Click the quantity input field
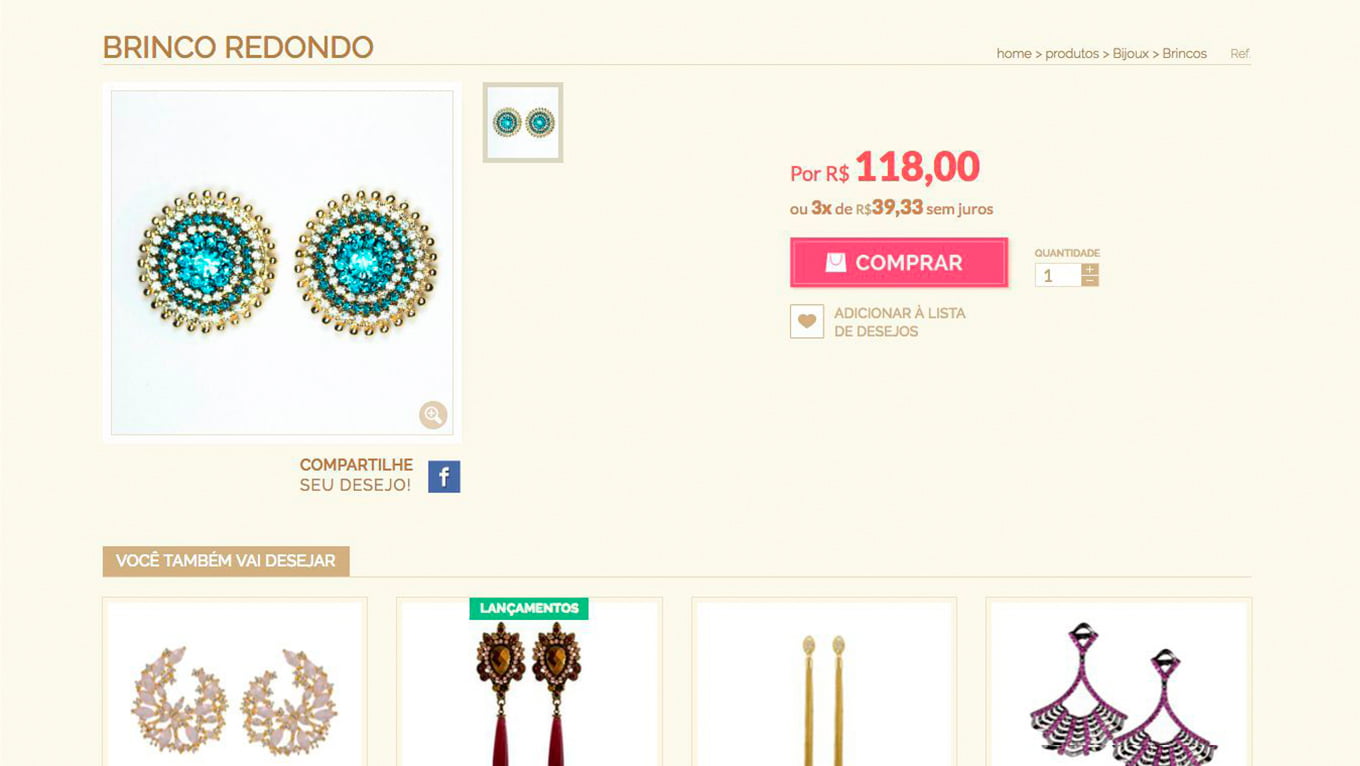 [1058, 275]
